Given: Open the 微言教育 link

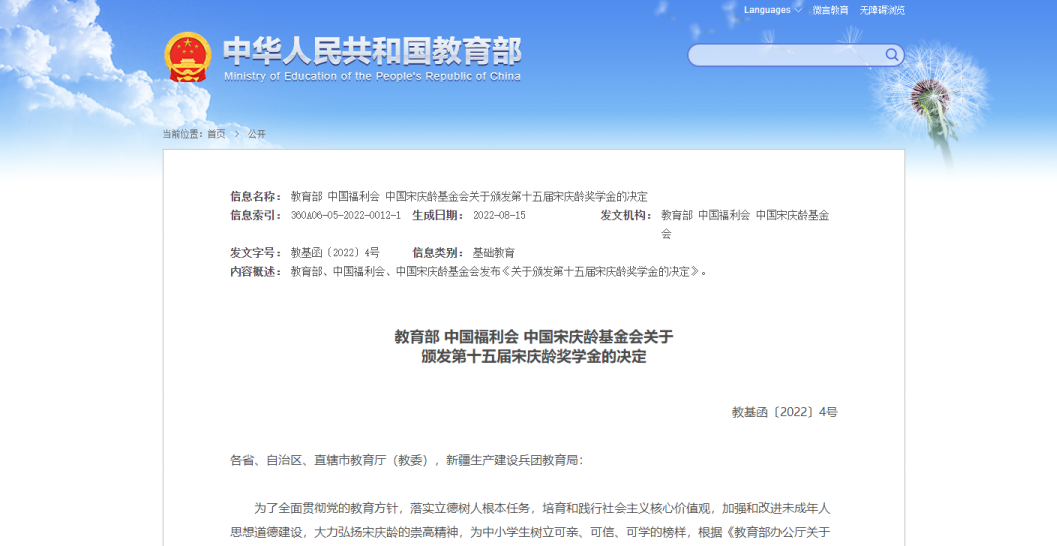Looking at the screenshot, I should click(830, 10).
